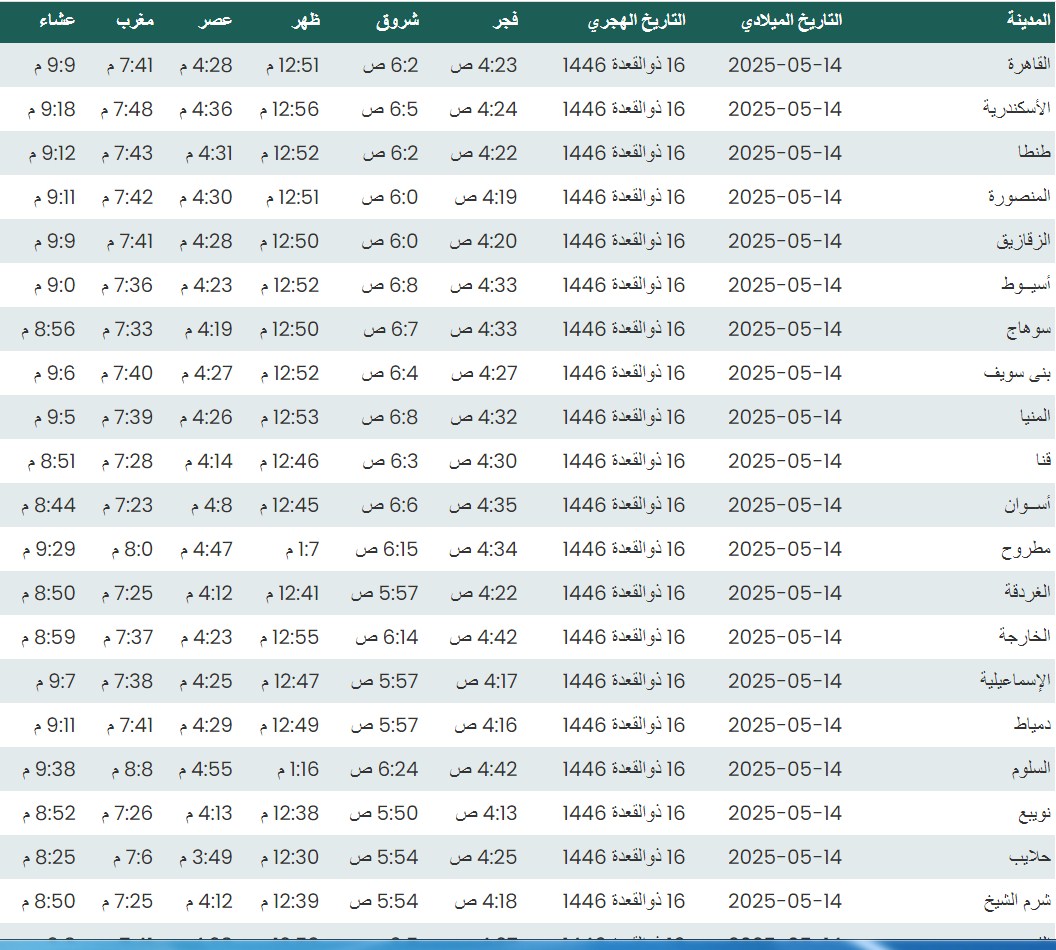Click the المدينة column header
The width and height of the screenshot is (1056, 950).
point(1028,21)
